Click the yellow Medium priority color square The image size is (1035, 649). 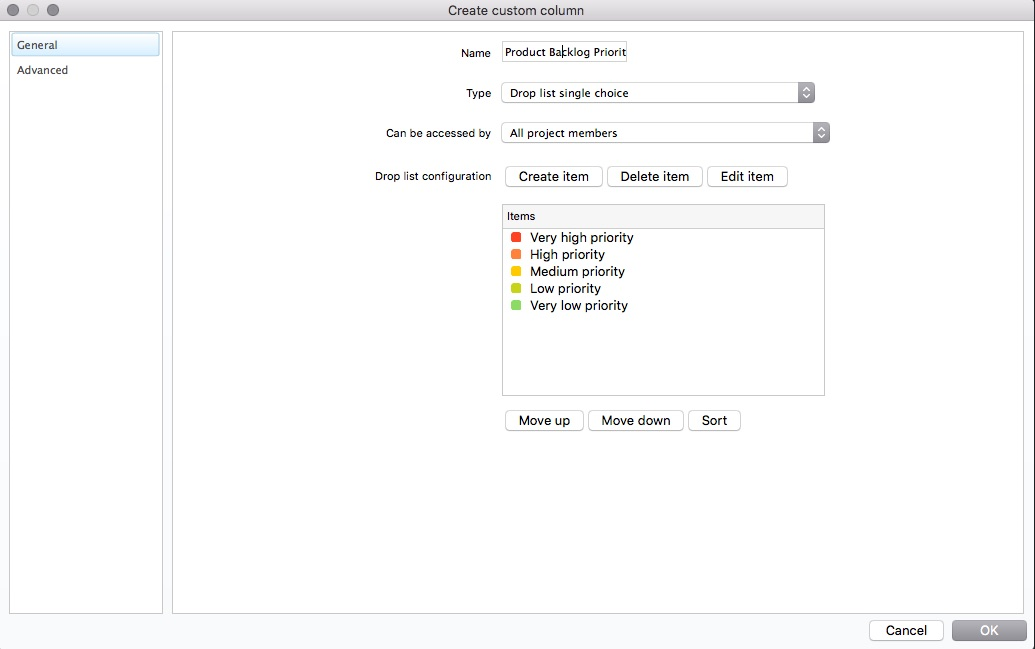click(516, 271)
